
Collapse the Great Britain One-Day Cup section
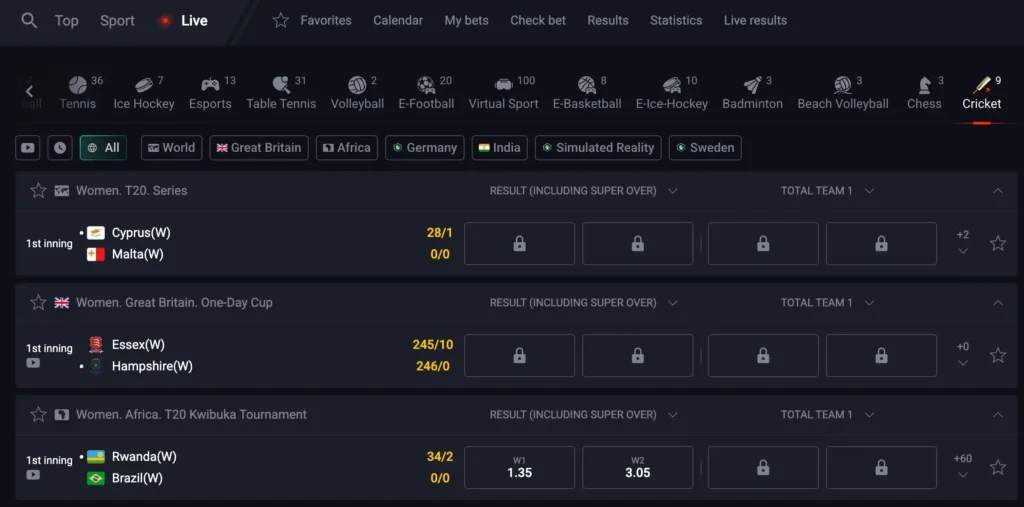tap(997, 303)
